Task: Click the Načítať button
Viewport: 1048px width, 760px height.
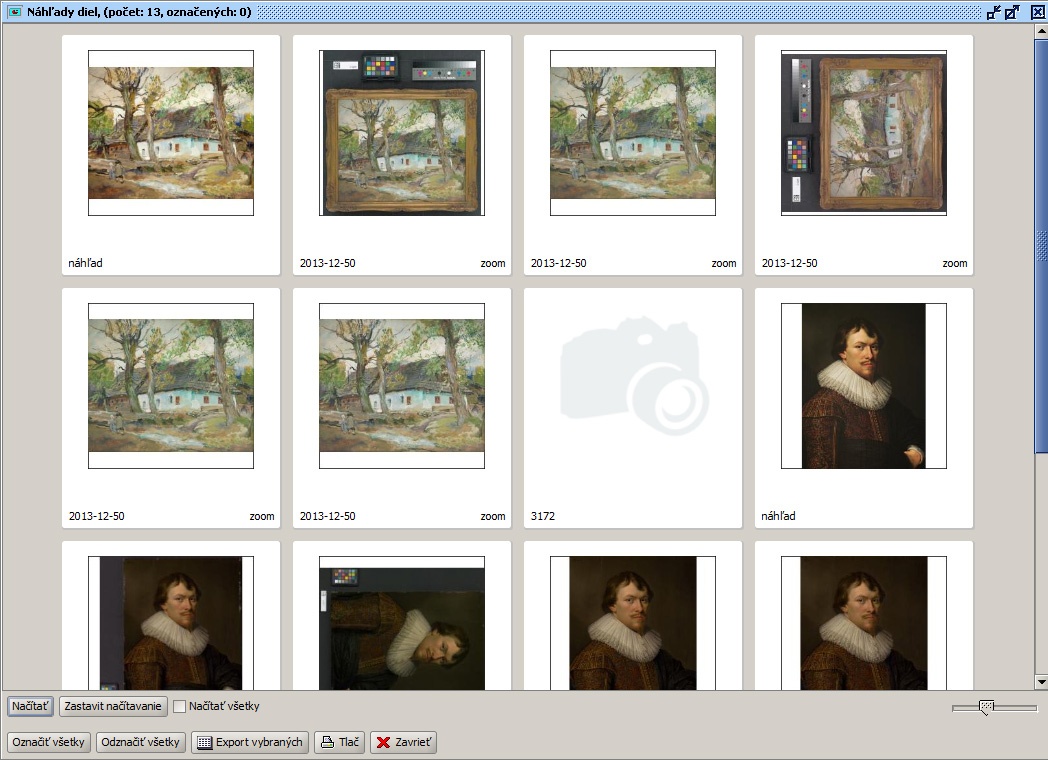Action: tap(30, 706)
